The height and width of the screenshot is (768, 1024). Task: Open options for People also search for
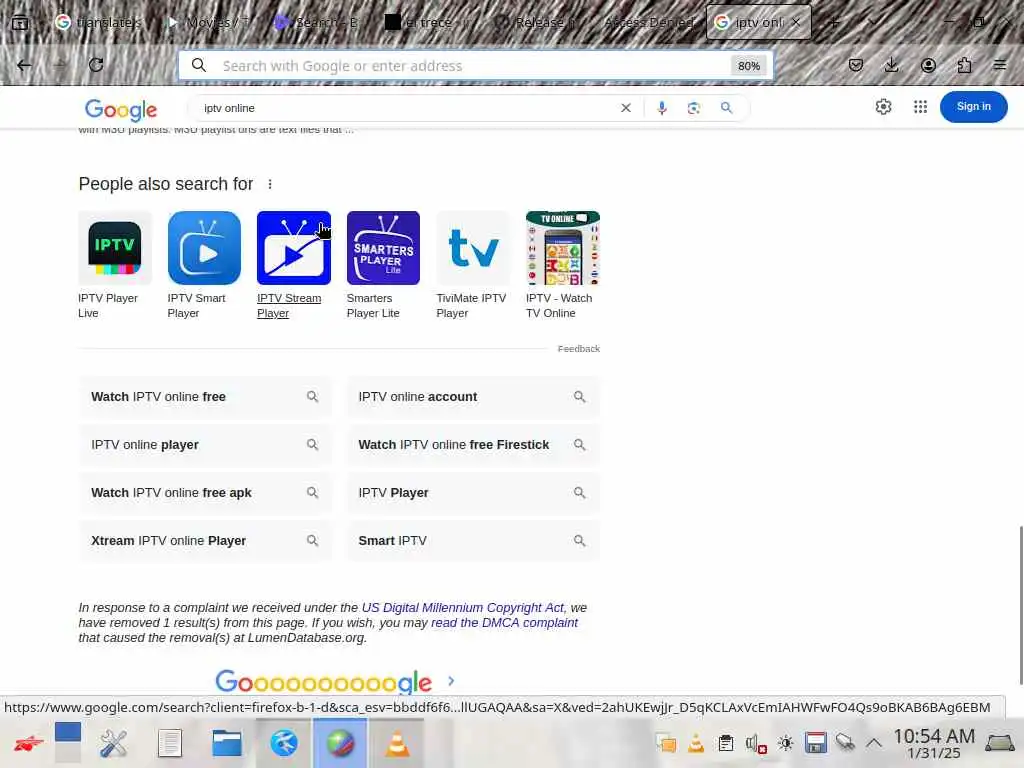[x=270, y=184]
